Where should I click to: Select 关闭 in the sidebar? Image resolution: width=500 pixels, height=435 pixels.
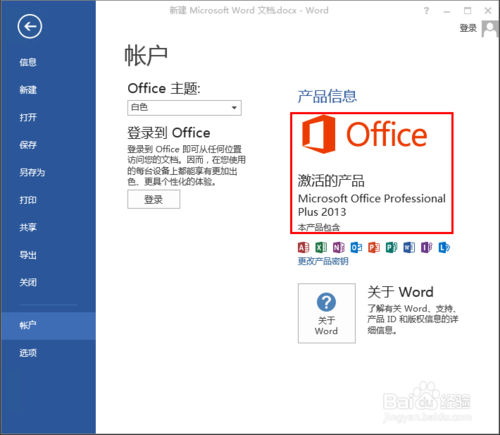click(x=28, y=282)
